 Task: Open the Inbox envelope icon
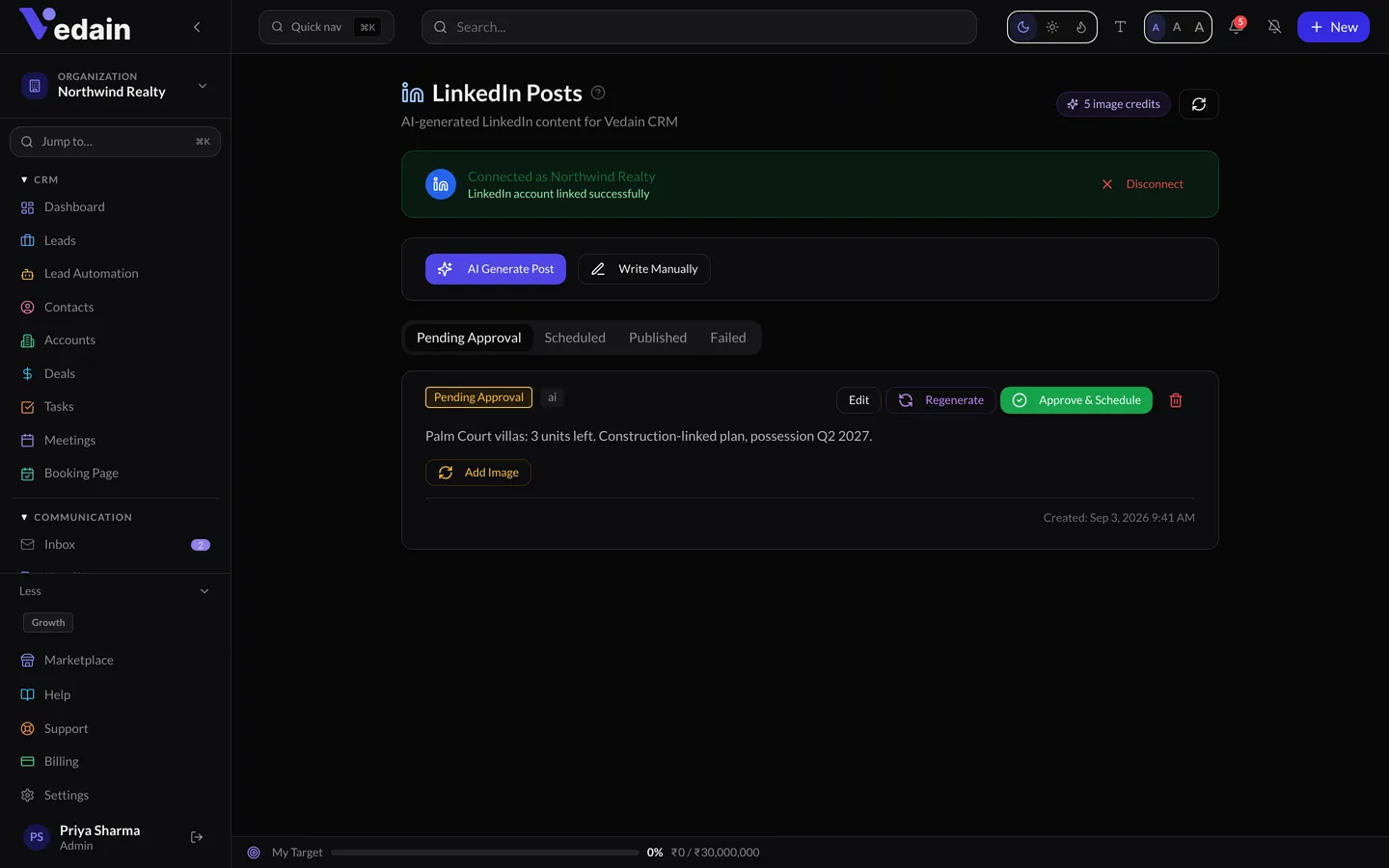click(x=27, y=545)
